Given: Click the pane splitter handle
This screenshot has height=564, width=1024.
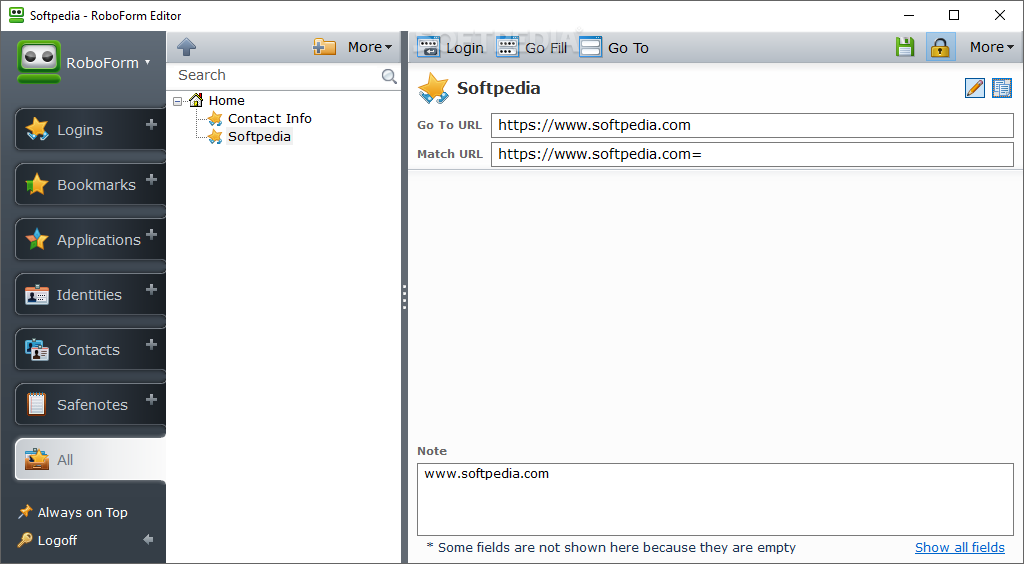Looking at the screenshot, I should (404, 297).
